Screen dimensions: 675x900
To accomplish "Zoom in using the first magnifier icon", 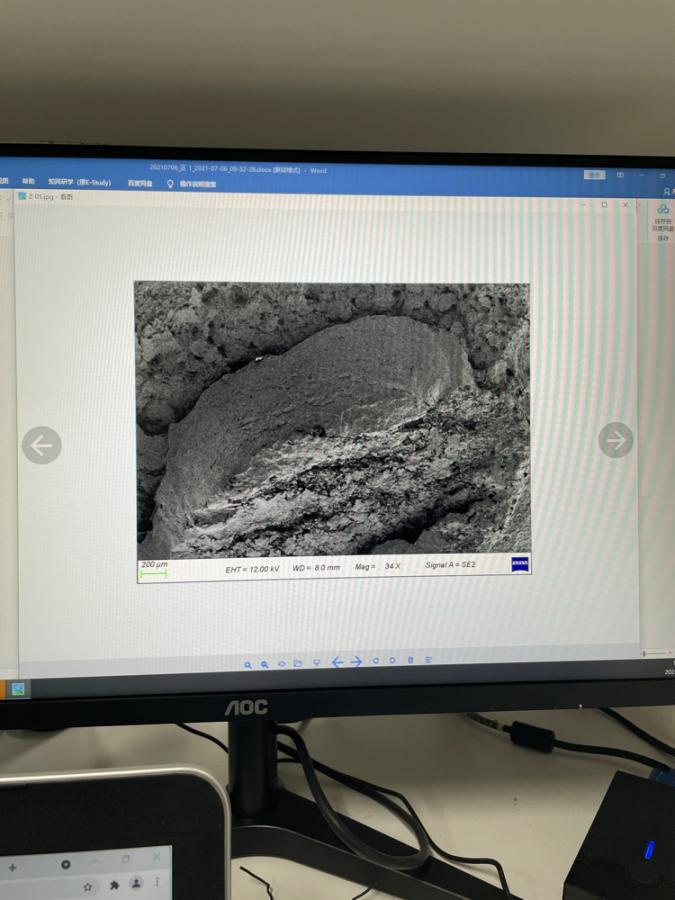I will click(x=248, y=664).
